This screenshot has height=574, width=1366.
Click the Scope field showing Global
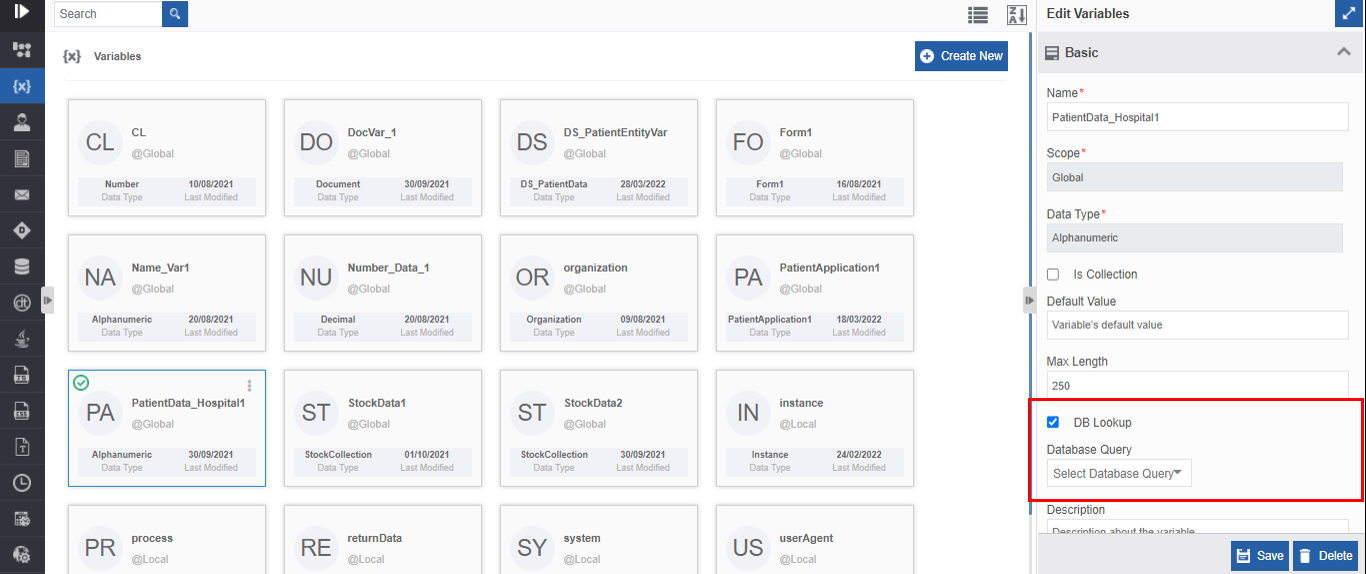1194,177
